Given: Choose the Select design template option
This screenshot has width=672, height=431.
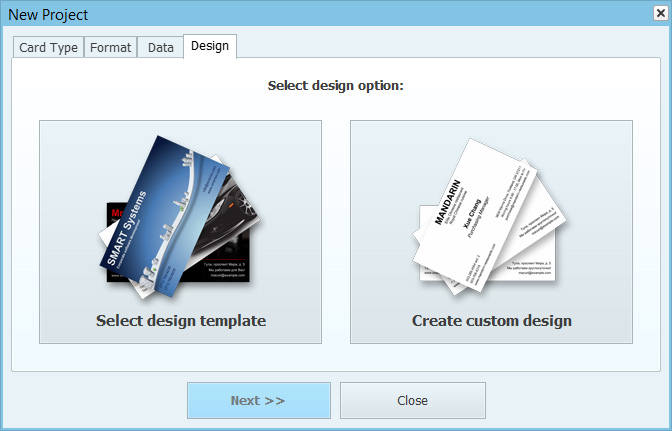Looking at the screenshot, I should pos(180,232).
